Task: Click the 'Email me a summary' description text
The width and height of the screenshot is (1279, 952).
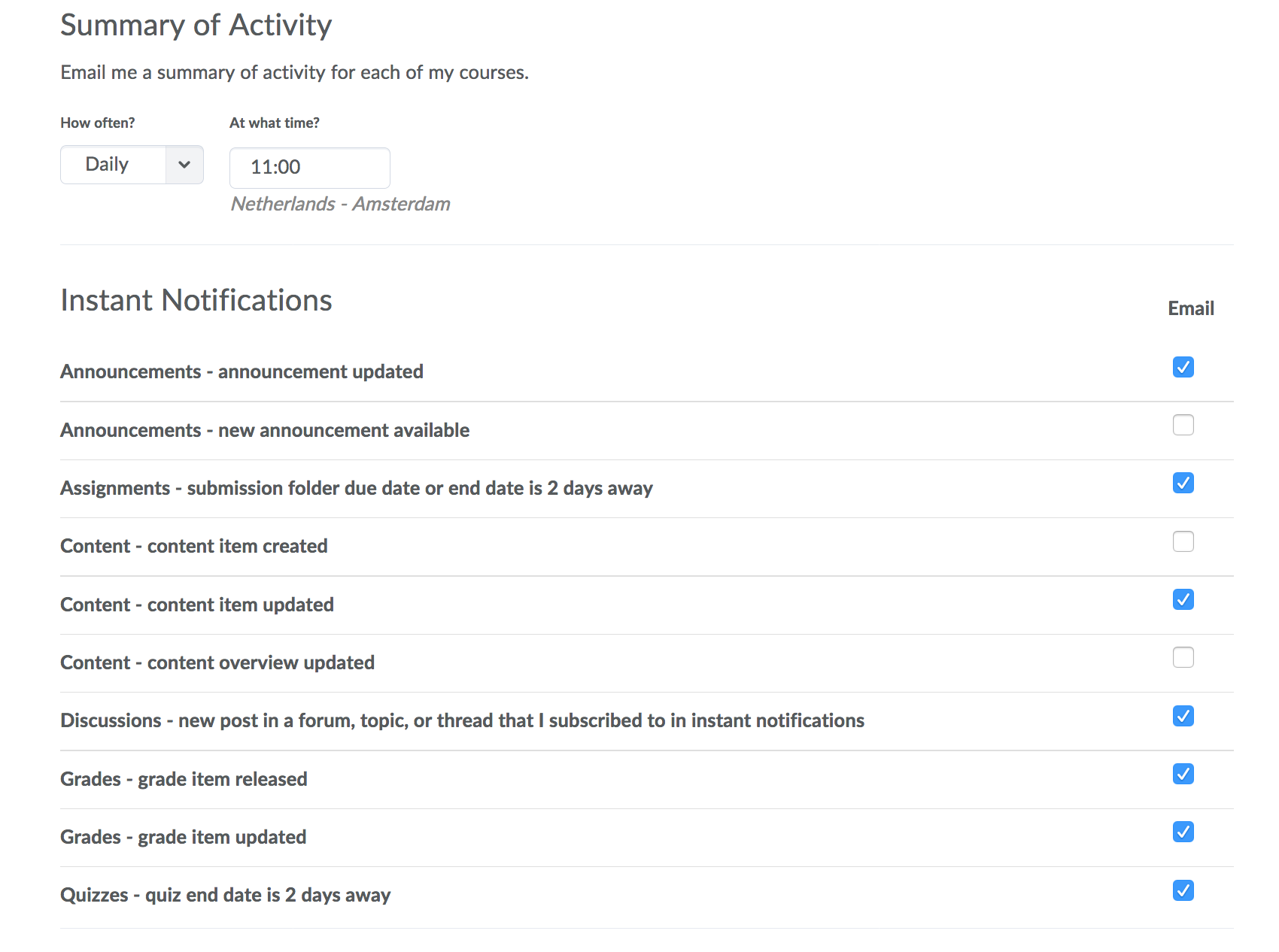Action: pyautogui.click(x=294, y=72)
